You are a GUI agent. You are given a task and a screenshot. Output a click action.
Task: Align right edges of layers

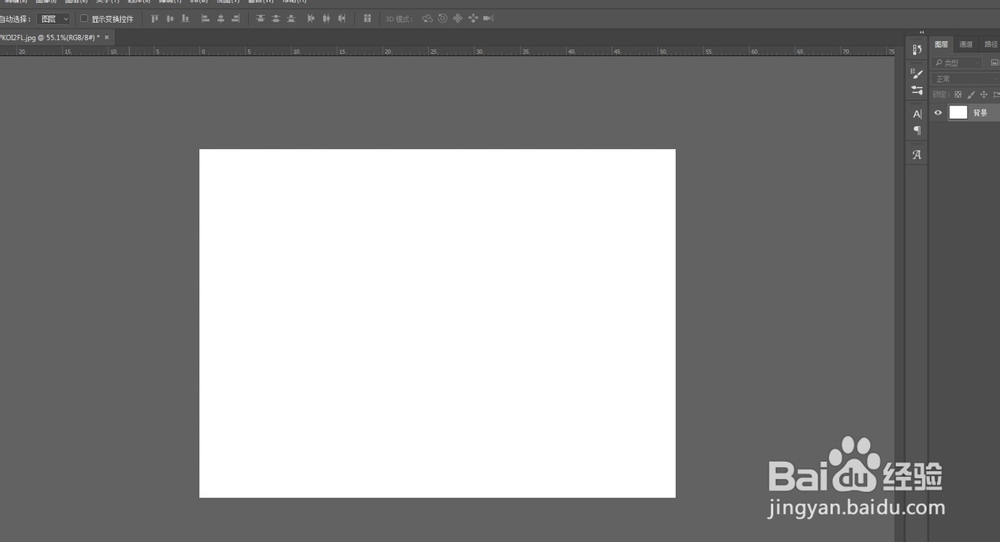(235, 18)
